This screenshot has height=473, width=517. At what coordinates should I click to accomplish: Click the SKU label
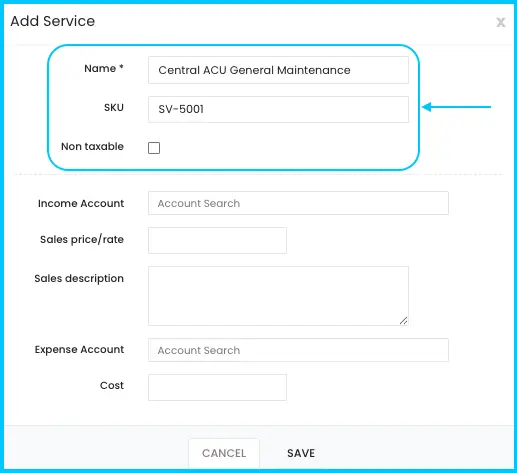click(x=114, y=108)
